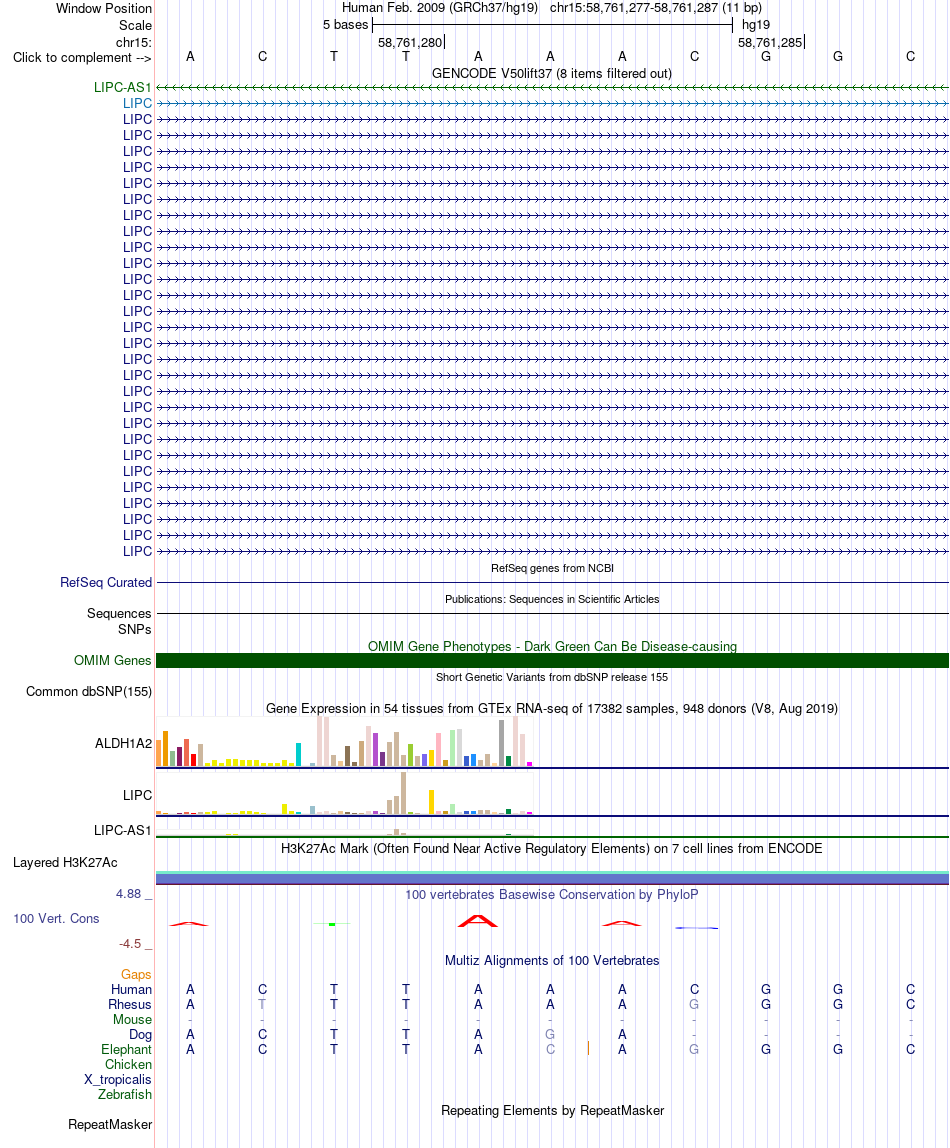Click the ALDH1A2 GTEx bar chart
Viewport: 950px width, 1148px height.
(344, 742)
